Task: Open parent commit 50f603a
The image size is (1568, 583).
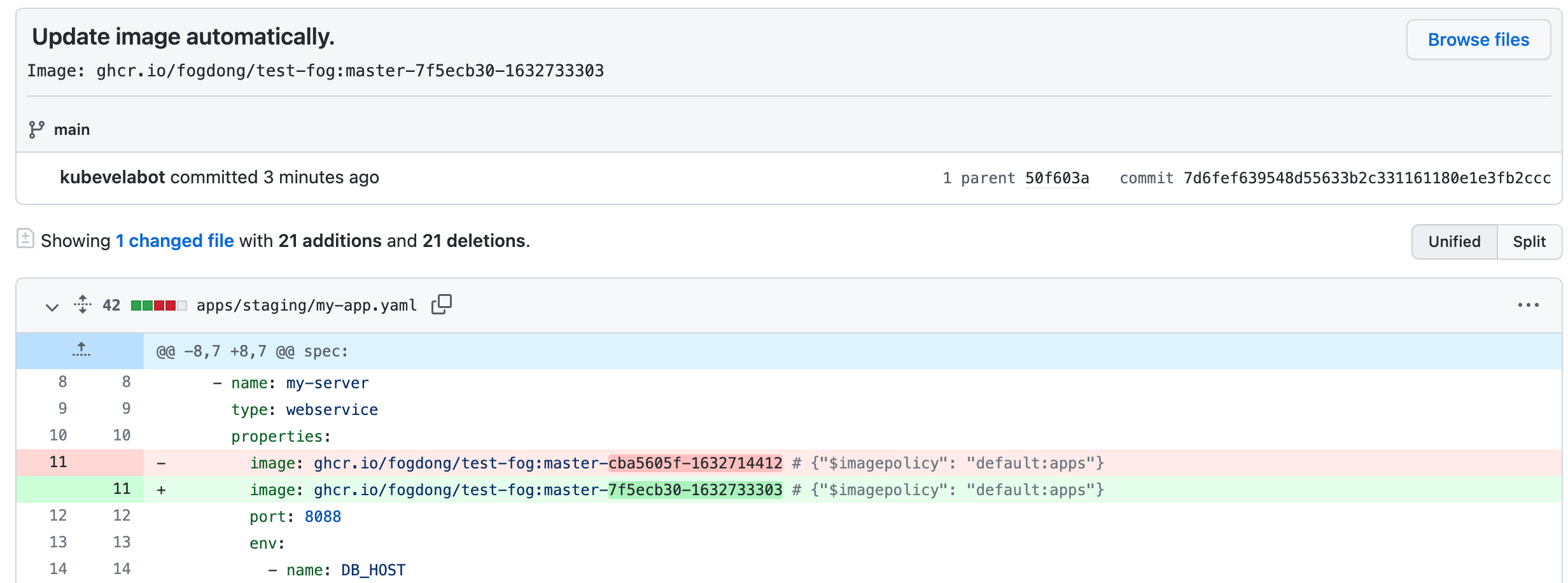Action: 1056,178
